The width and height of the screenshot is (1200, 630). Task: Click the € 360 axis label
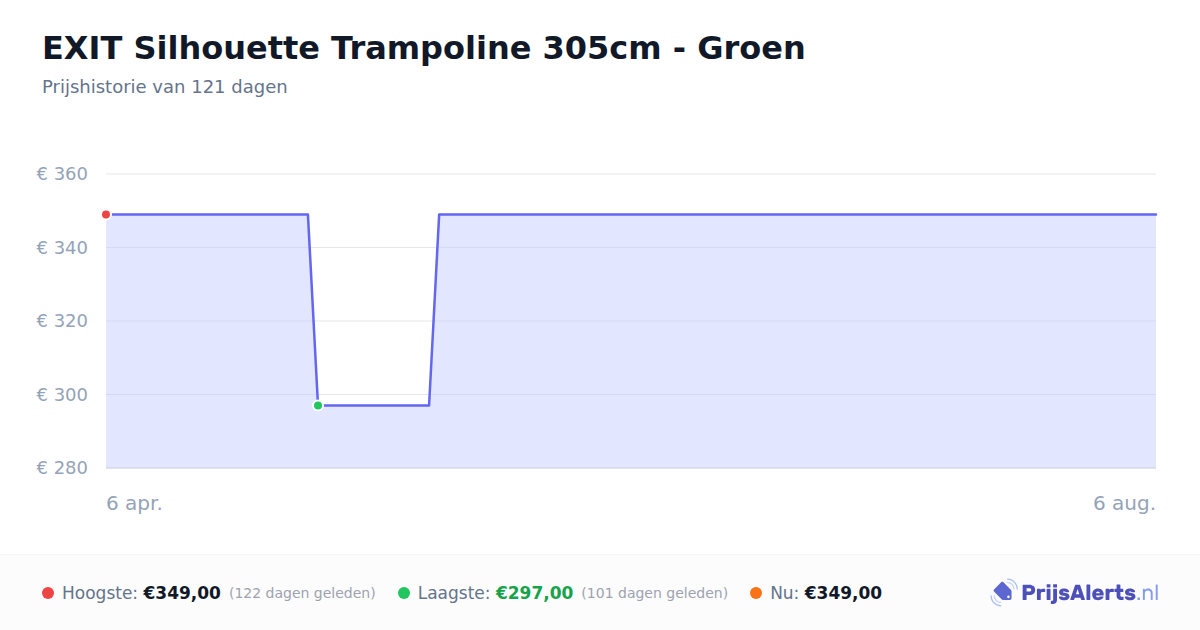click(x=62, y=174)
